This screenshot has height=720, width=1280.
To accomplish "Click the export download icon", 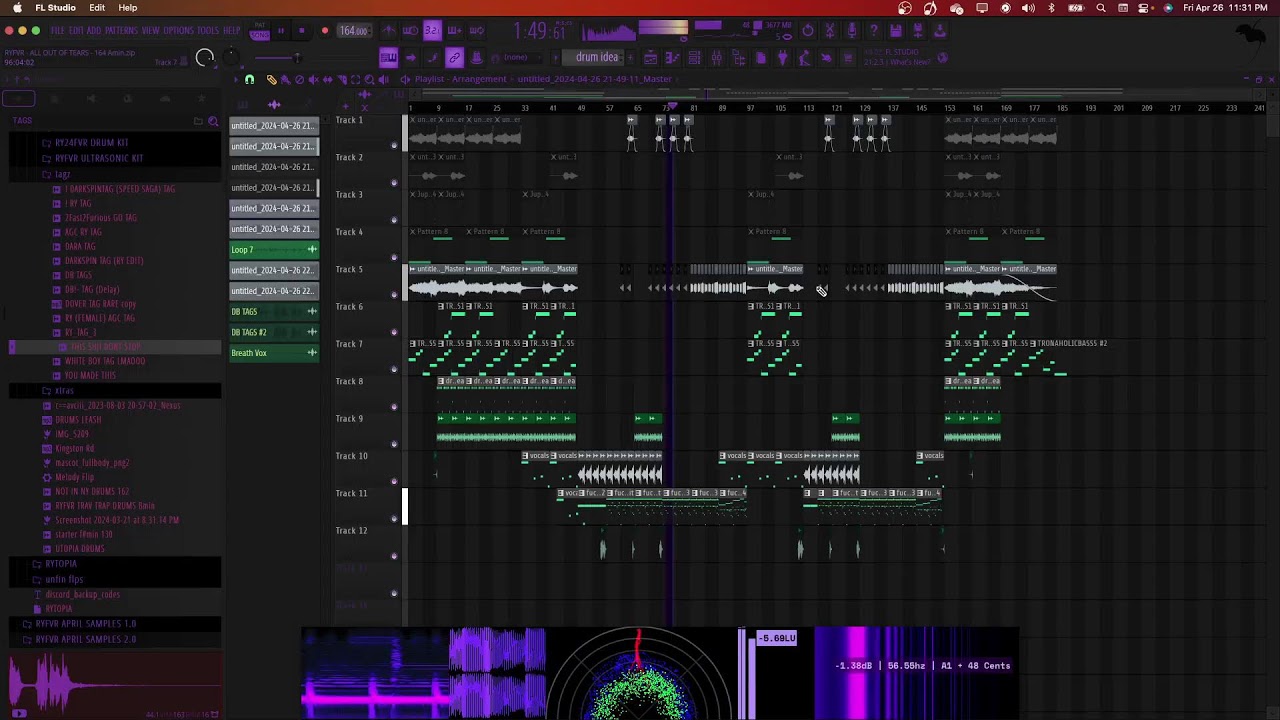I will [x=939, y=30].
